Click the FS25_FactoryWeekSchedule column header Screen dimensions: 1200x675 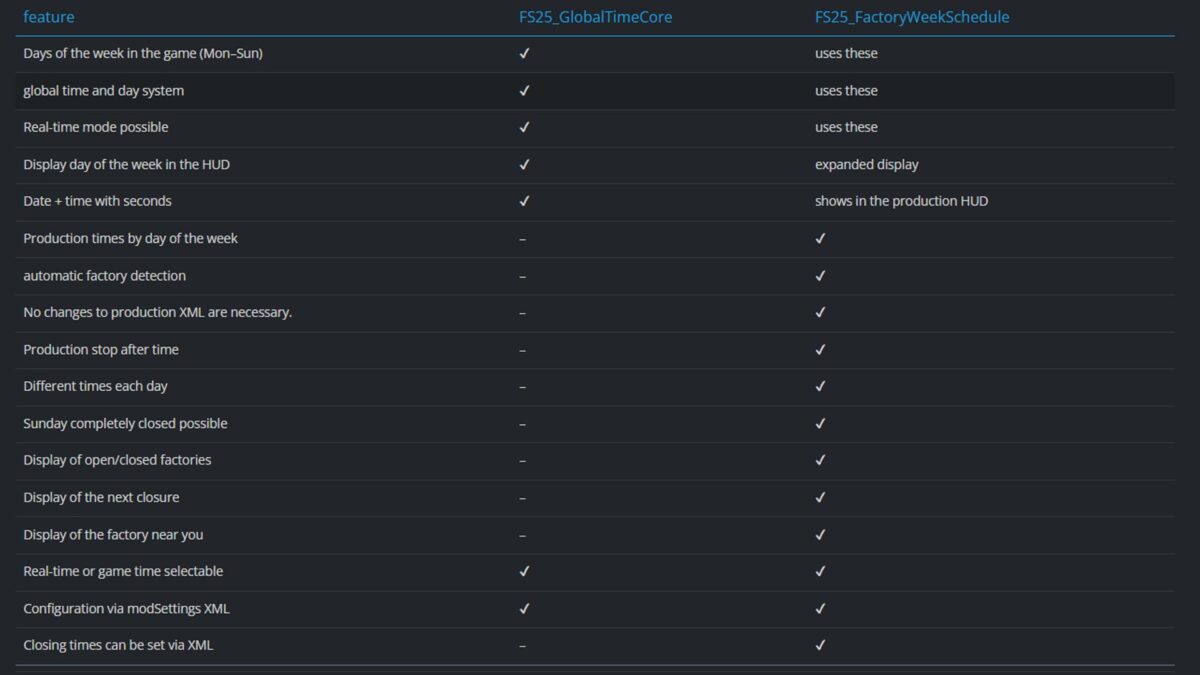(912, 17)
